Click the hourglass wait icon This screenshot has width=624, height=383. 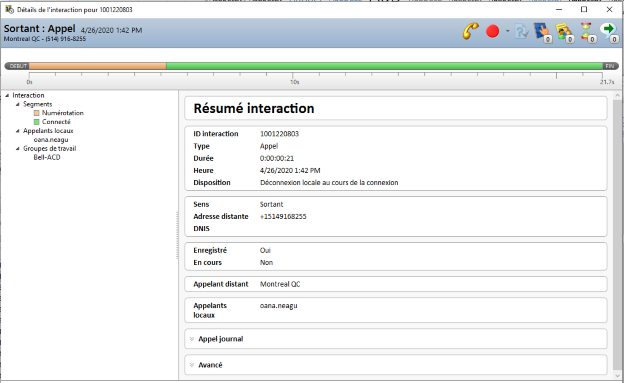point(587,32)
